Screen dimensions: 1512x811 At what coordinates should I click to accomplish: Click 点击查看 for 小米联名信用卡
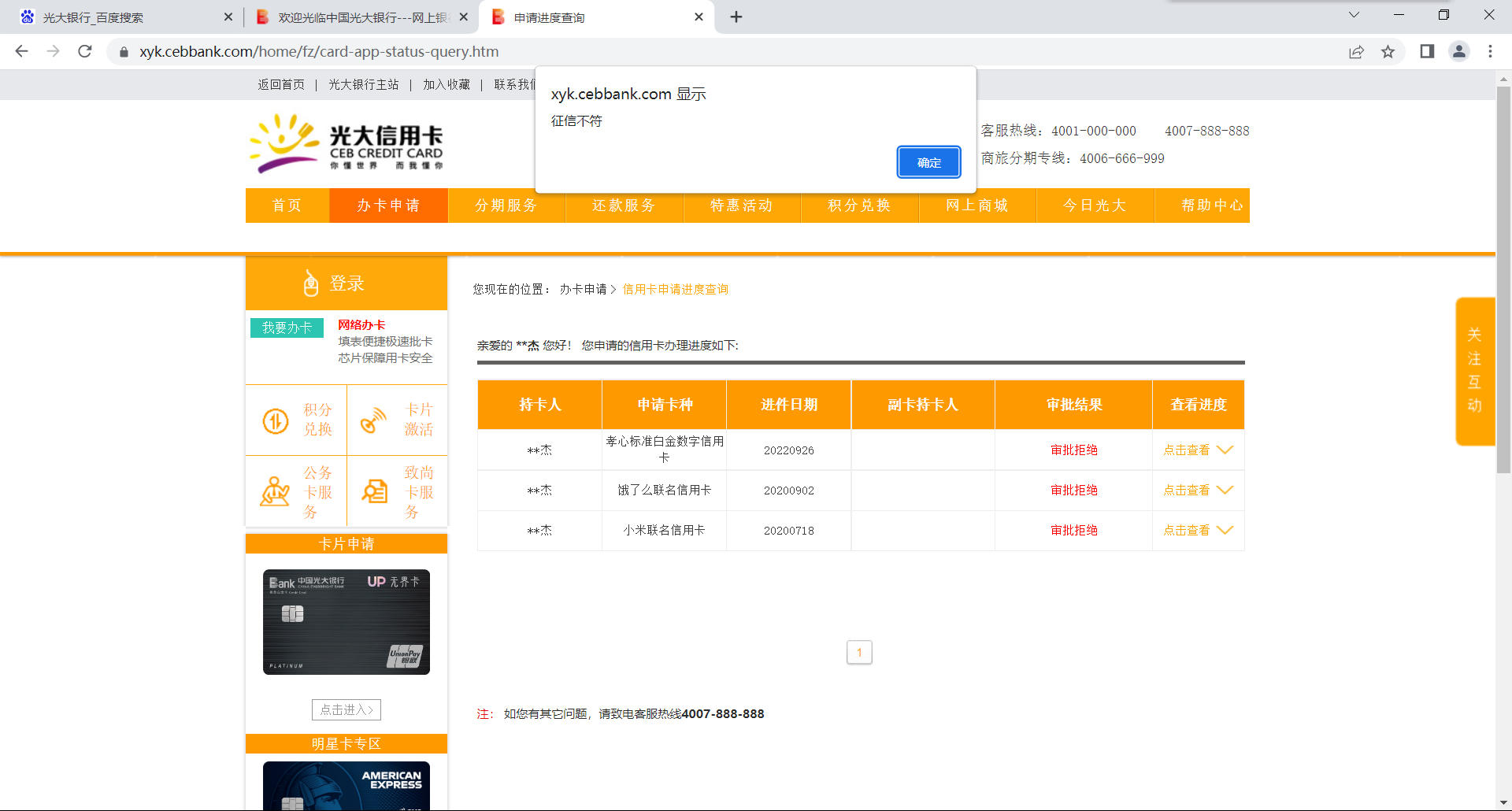[x=1186, y=530]
